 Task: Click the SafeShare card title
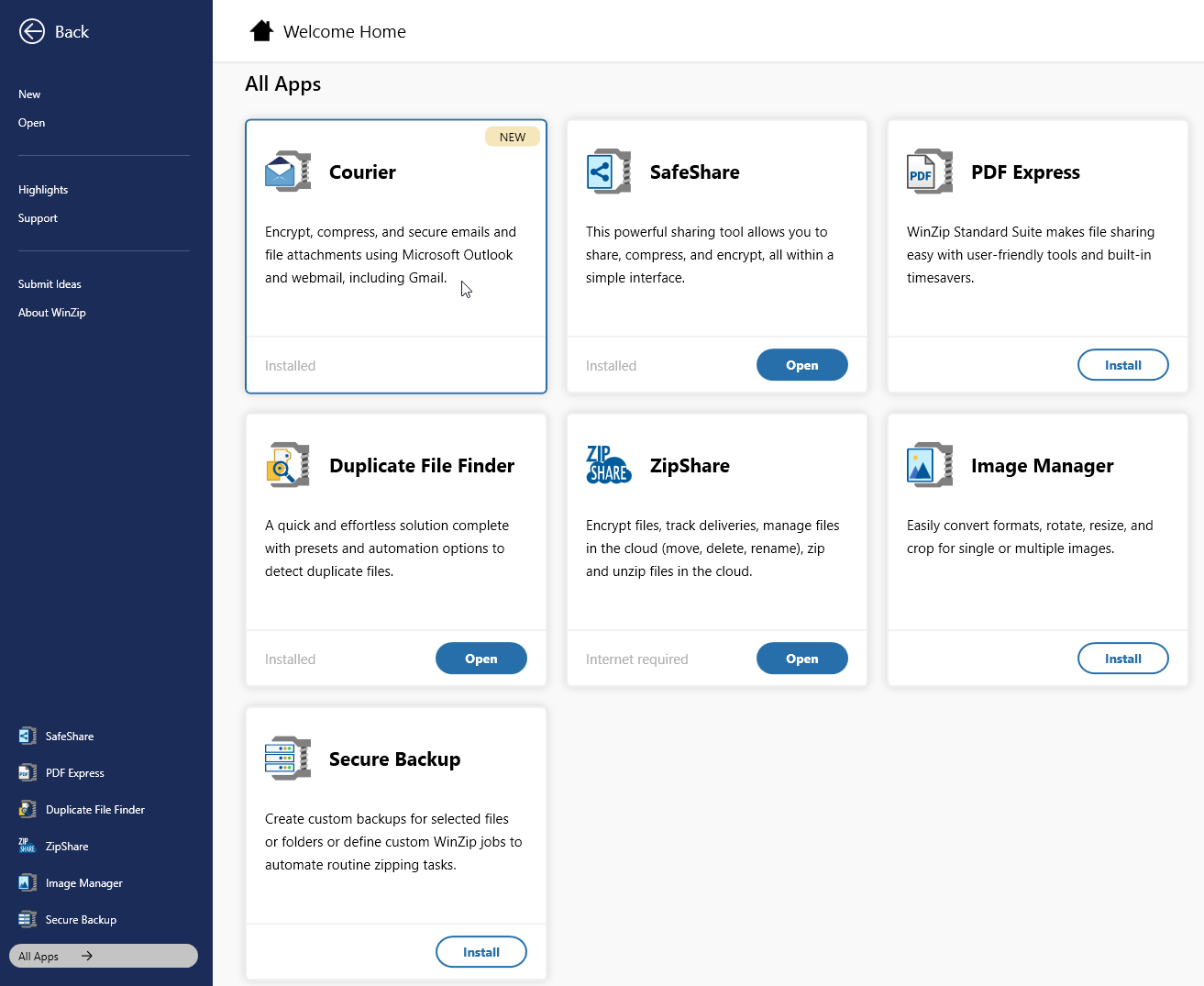[x=694, y=172]
